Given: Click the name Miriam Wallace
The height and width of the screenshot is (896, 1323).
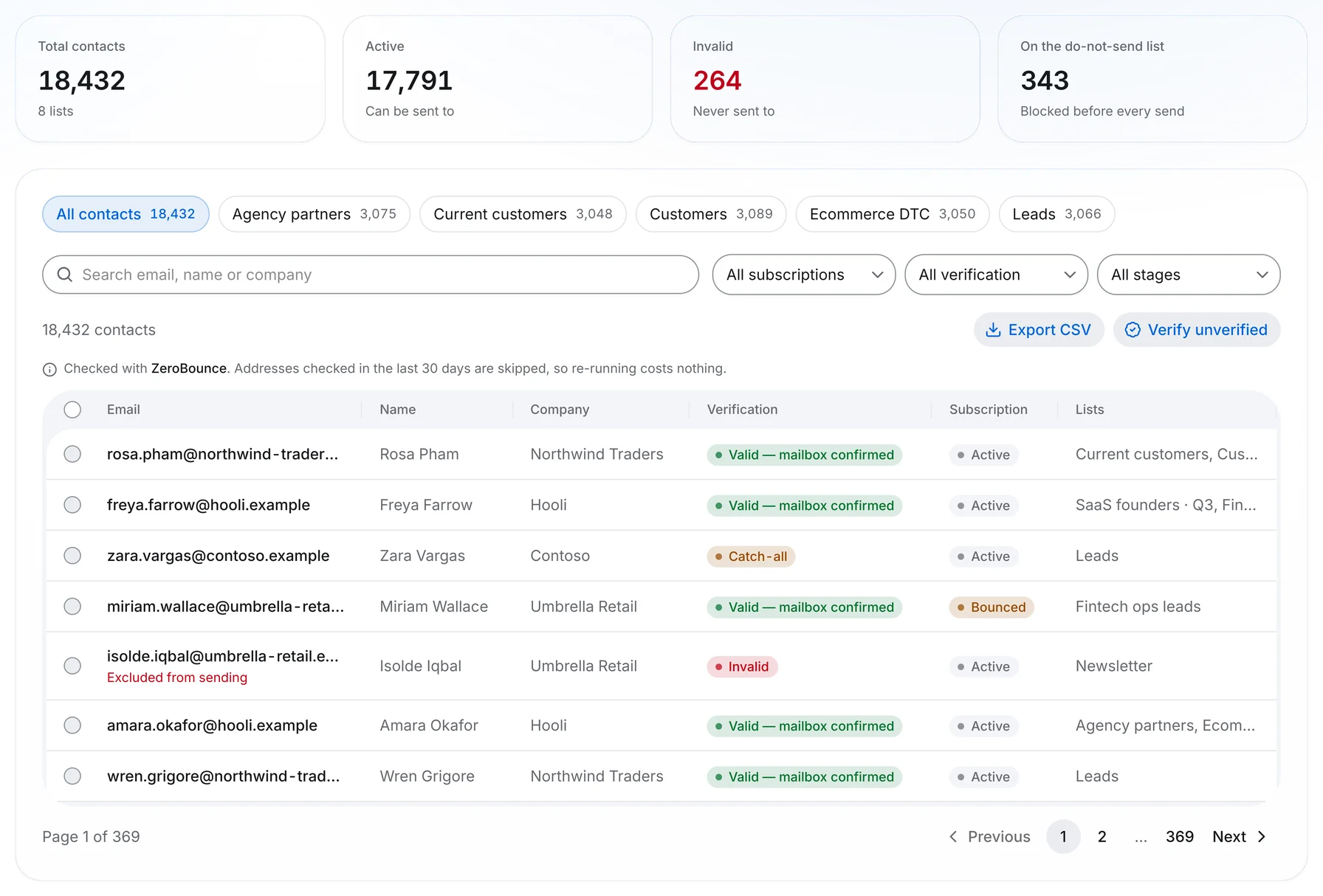Looking at the screenshot, I should pos(433,607).
